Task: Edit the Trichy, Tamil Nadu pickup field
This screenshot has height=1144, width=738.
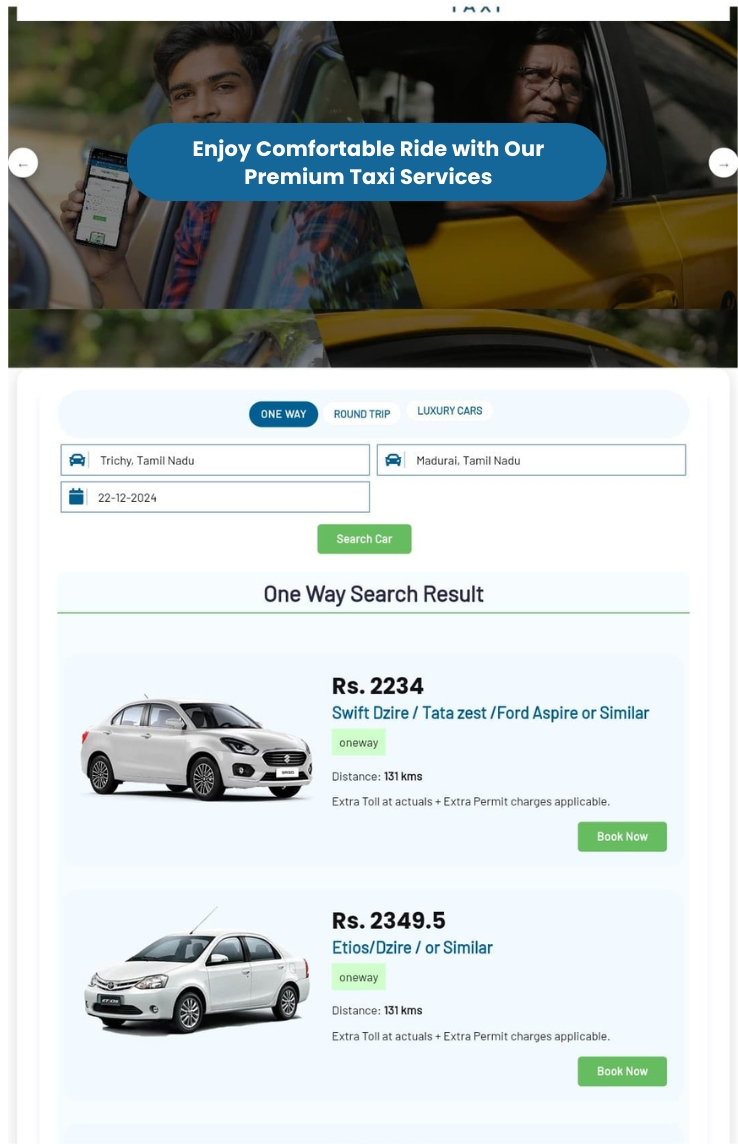Action: (215, 460)
